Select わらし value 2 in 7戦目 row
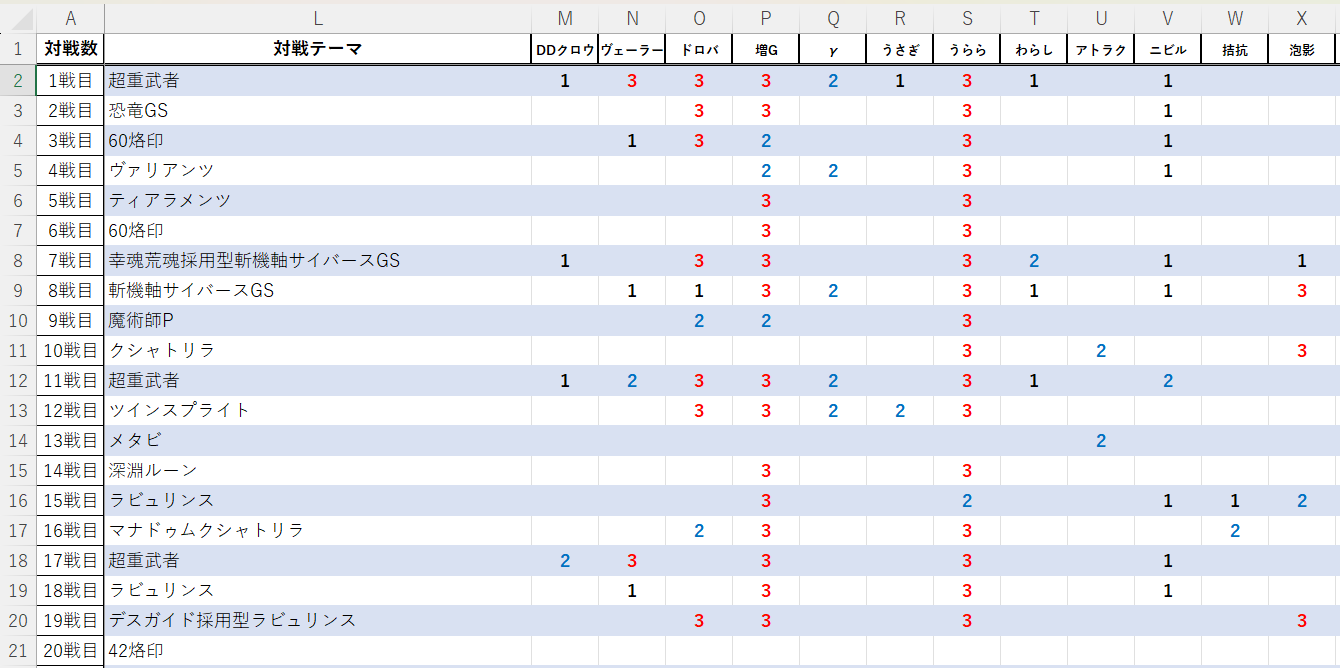 pos(1034,260)
